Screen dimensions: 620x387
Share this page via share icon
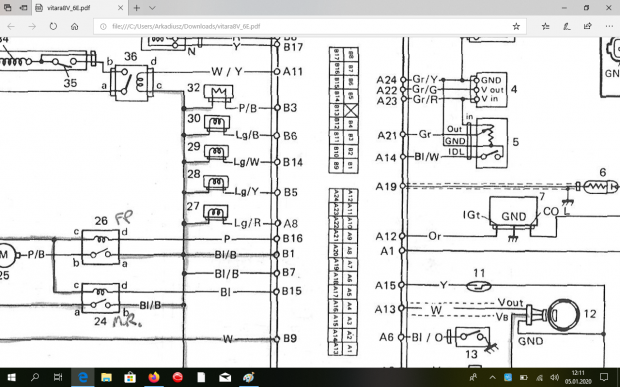point(588,26)
